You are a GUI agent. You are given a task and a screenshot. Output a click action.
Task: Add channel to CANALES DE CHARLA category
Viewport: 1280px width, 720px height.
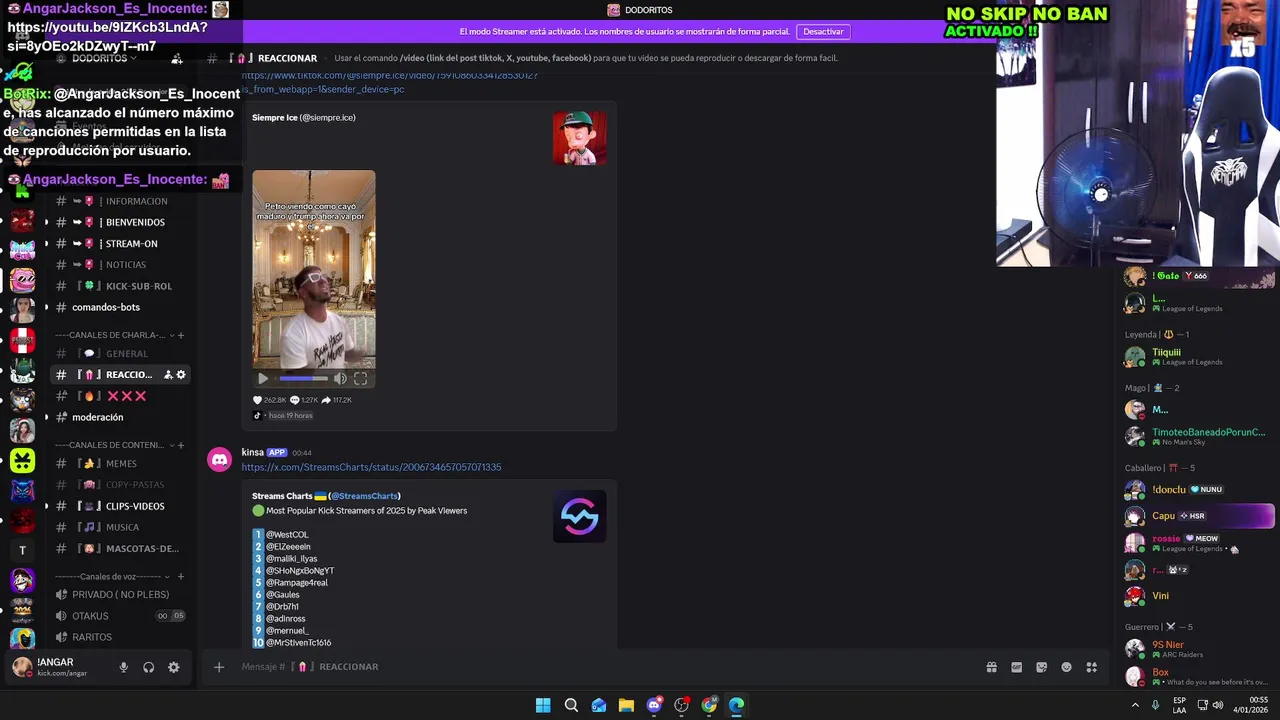pyautogui.click(x=181, y=335)
